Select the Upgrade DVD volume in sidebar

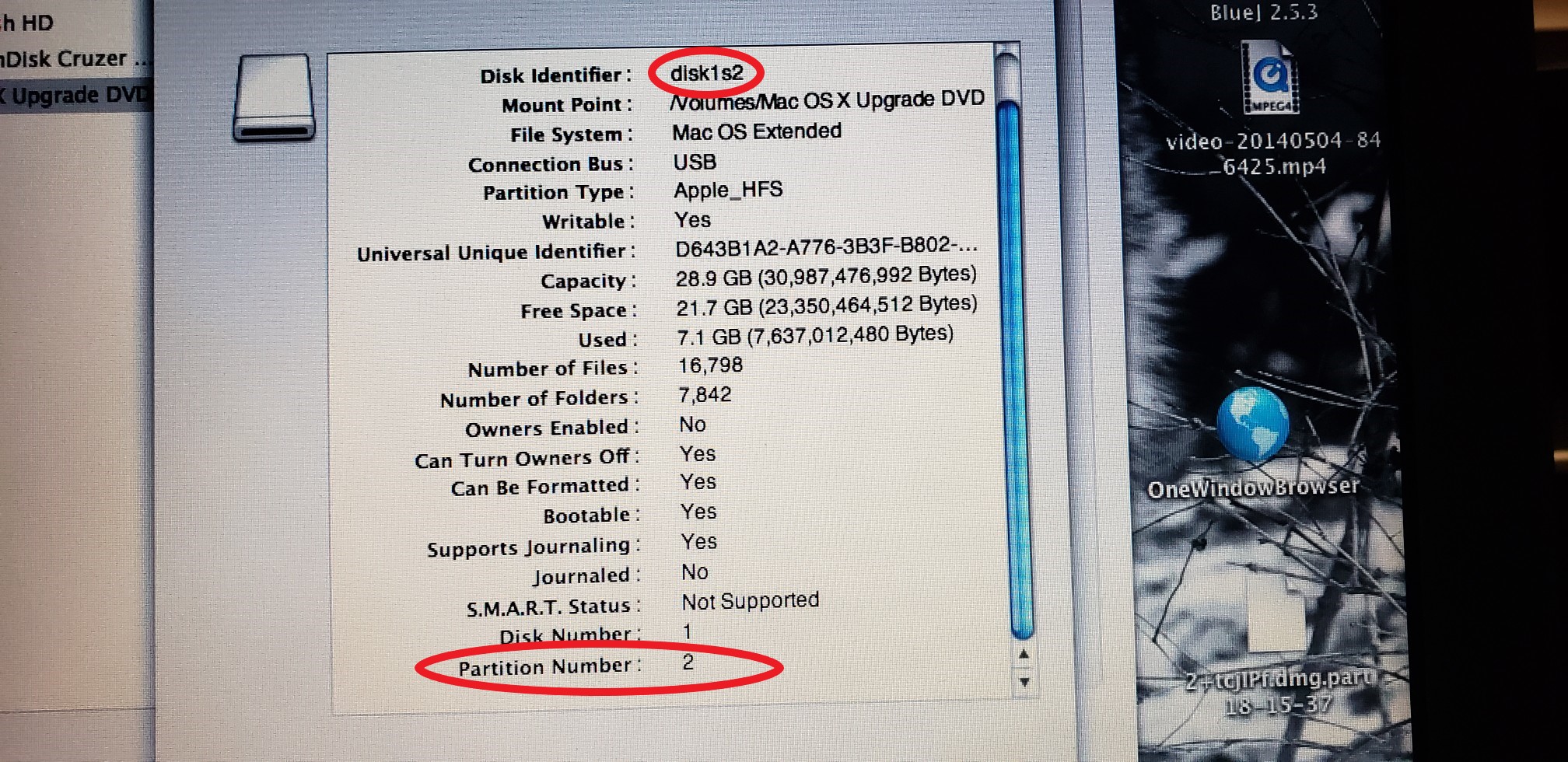[x=75, y=96]
